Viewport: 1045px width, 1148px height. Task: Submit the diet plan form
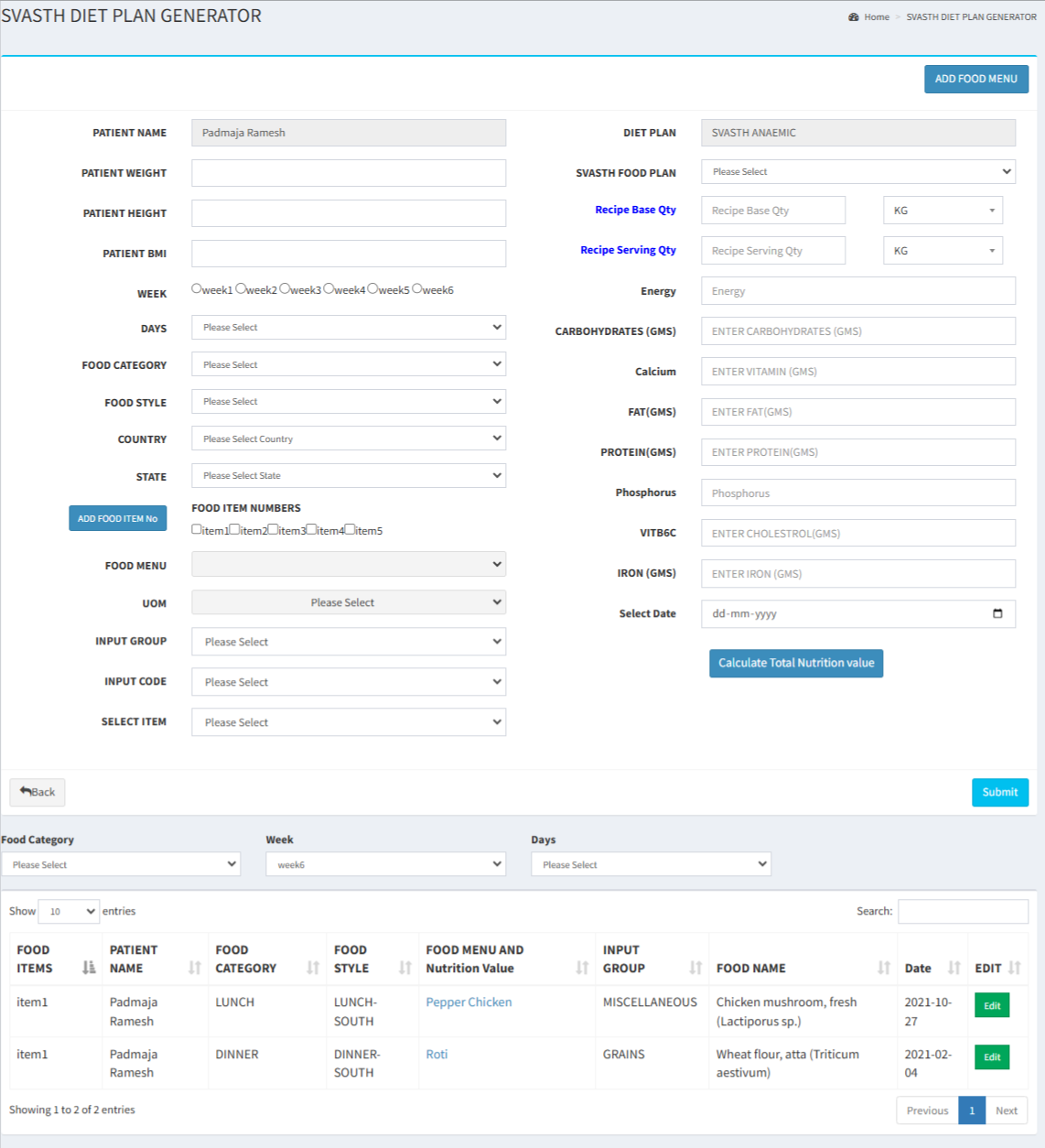(x=1000, y=792)
